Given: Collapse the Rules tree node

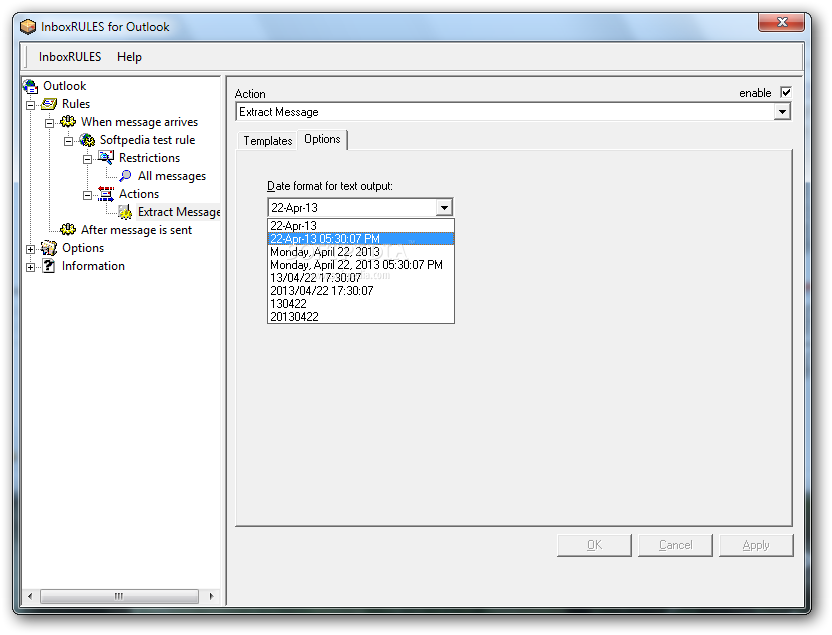Looking at the screenshot, I should (x=31, y=105).
